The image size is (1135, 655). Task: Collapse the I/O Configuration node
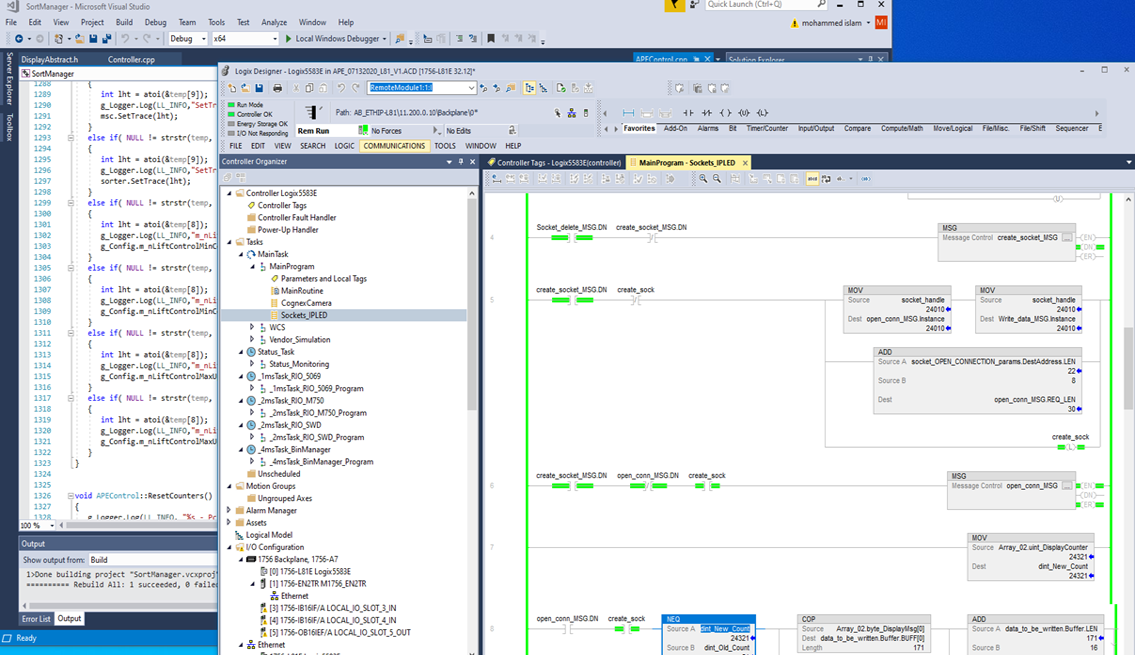[x=229, y=547]
